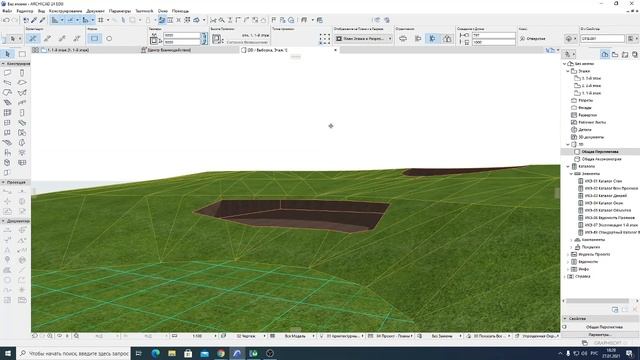
Task: Click the Windows Start button
Action: 8,353
